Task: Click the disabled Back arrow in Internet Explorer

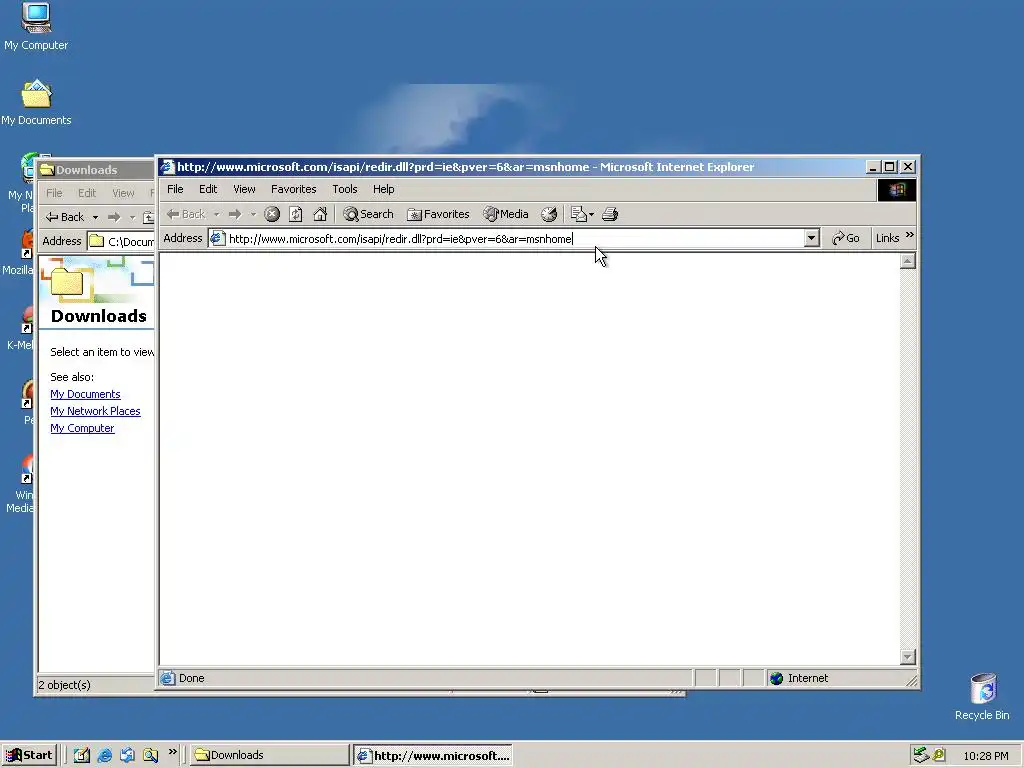Action: click(185, 214)
